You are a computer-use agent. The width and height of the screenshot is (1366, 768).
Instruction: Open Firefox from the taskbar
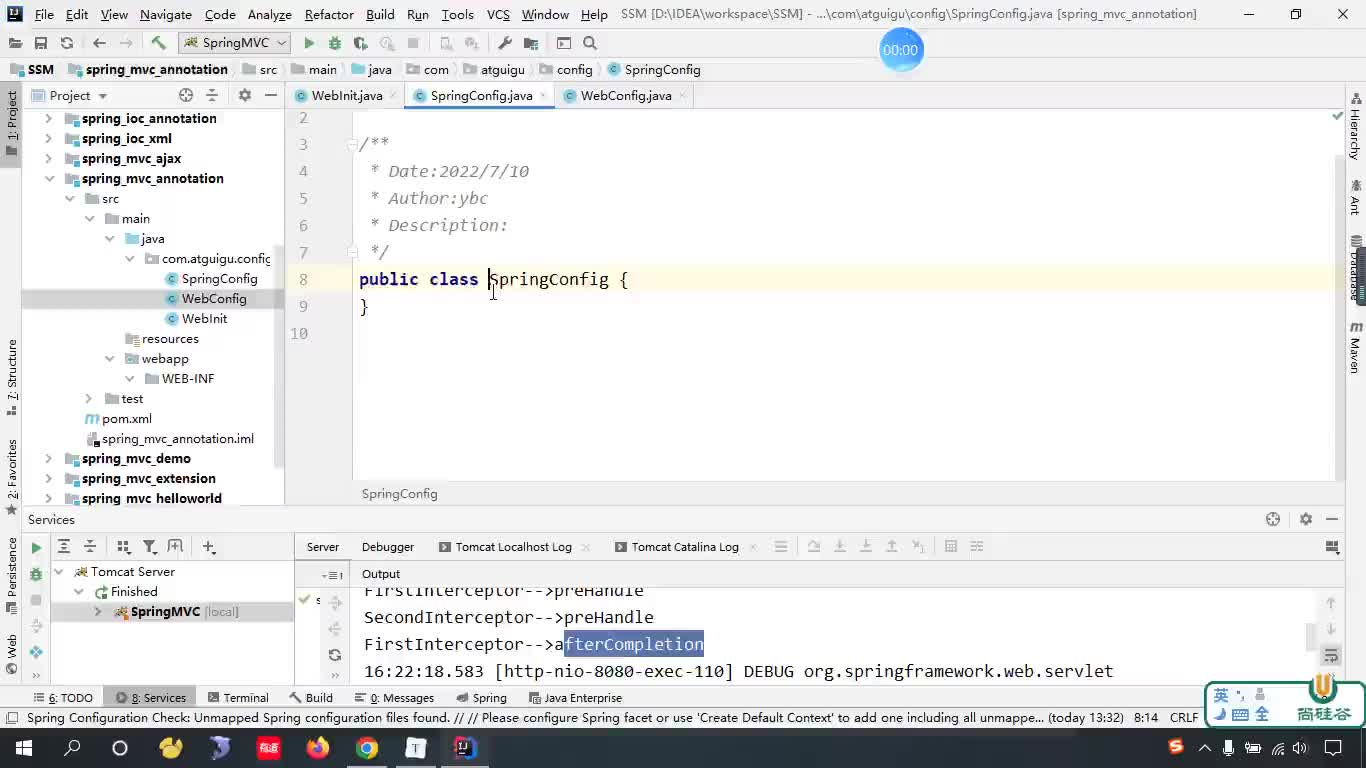[318, 748]
